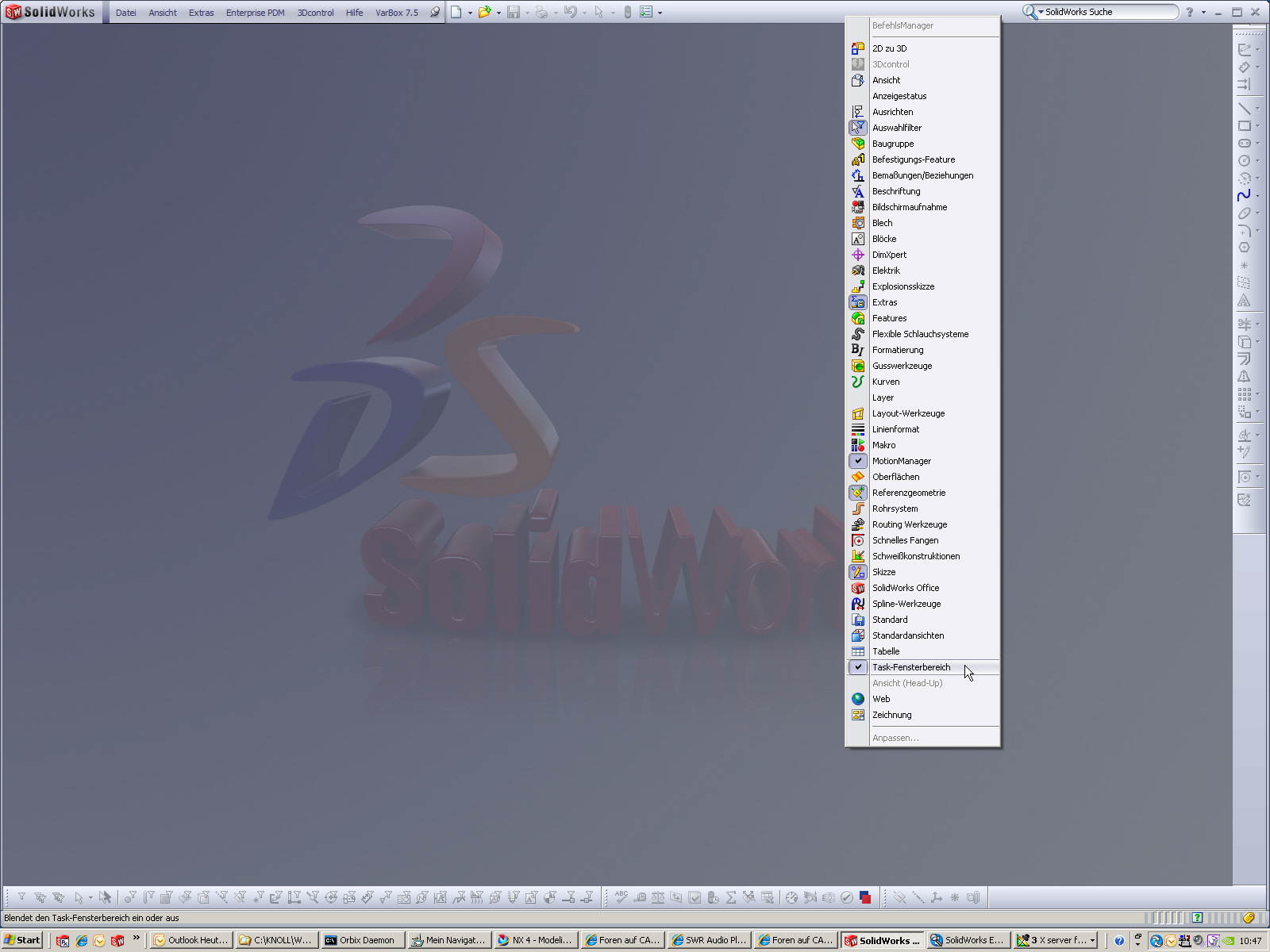The image size is (1270, 952).
Task: Click the SolidWorks Office icon
Action: point(858,588)
